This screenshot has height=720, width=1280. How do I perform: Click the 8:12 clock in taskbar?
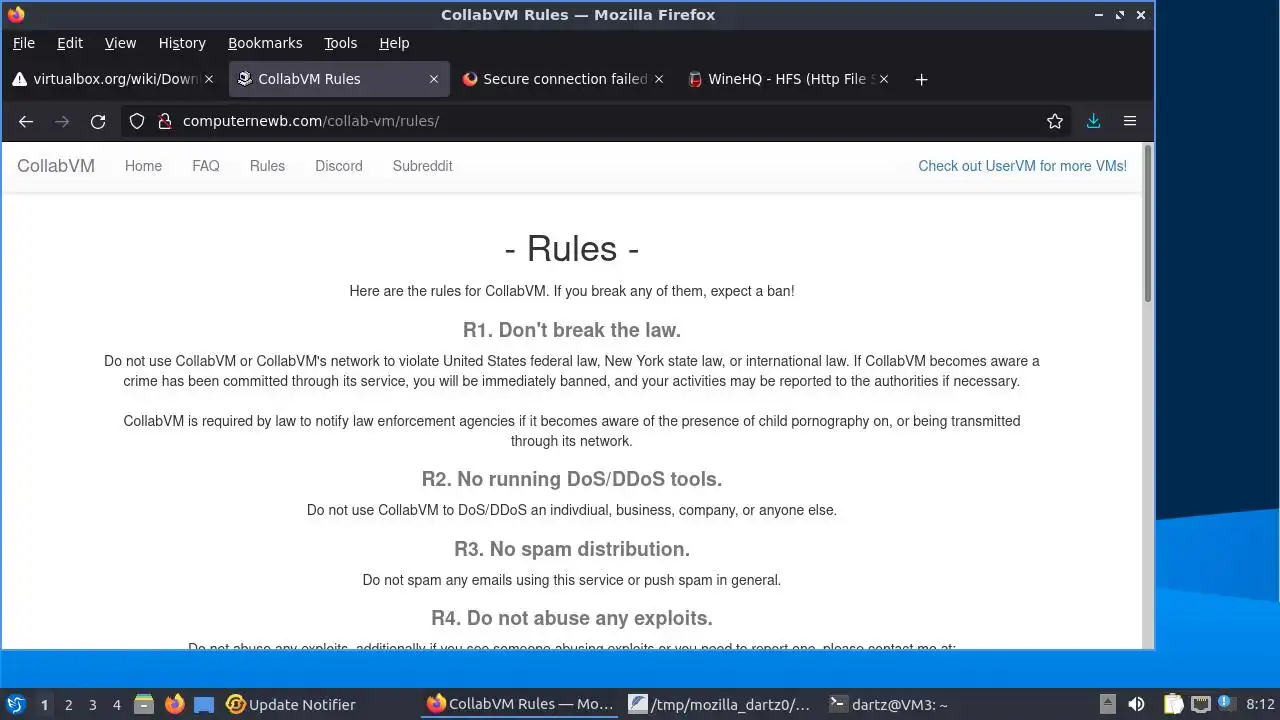(x=1260, y=705)
